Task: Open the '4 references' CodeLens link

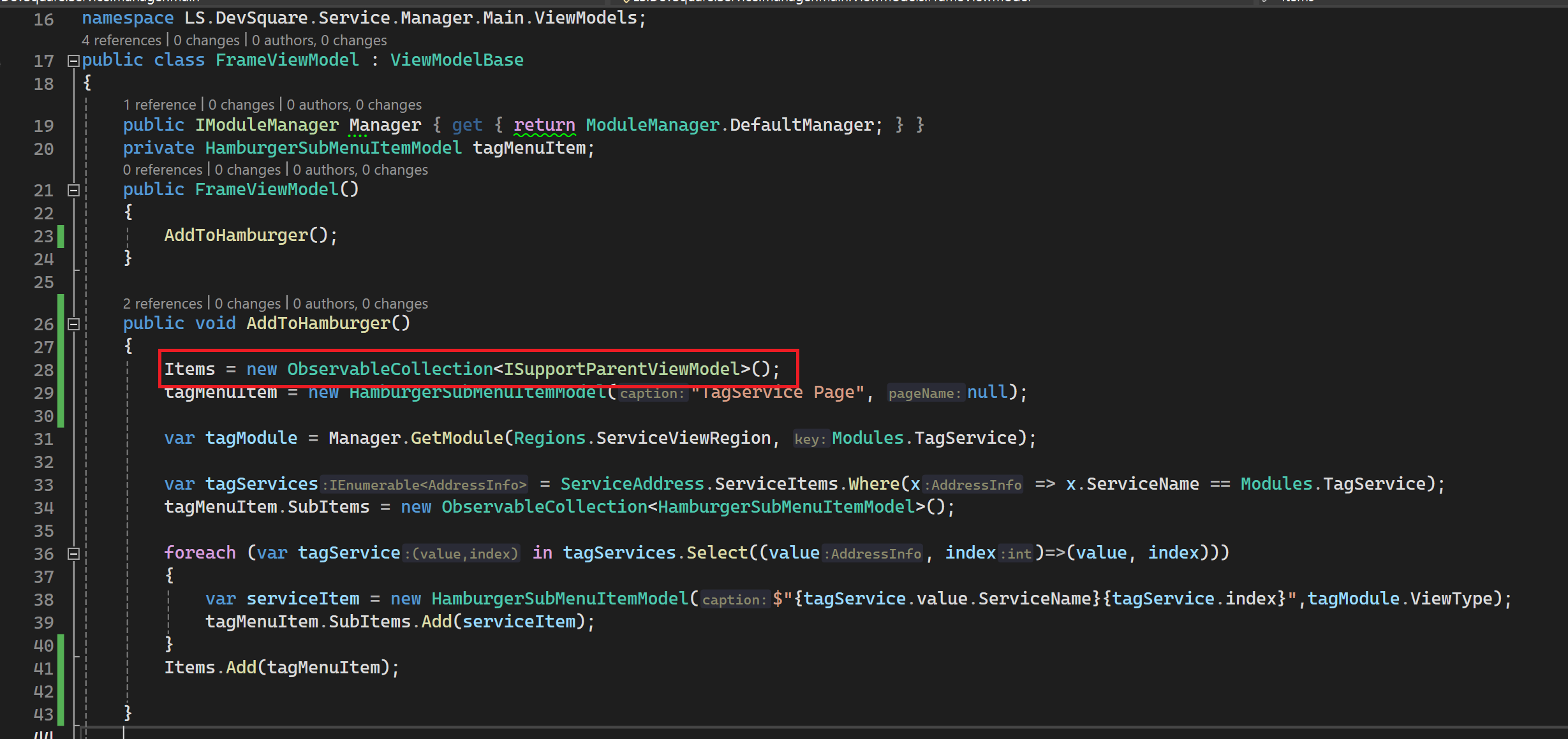Action: pos(121,40)
